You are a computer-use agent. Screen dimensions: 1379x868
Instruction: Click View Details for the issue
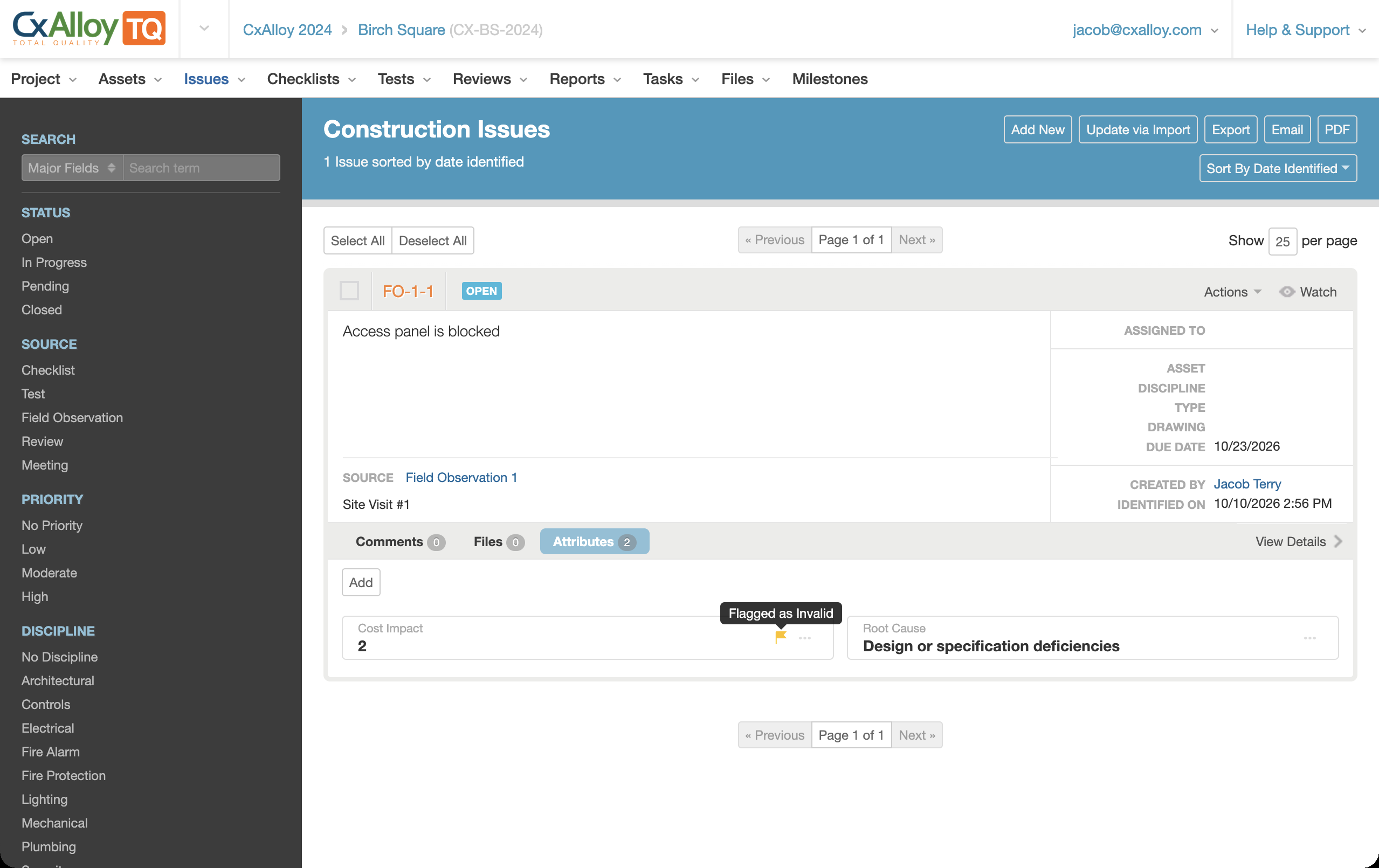1298,542
